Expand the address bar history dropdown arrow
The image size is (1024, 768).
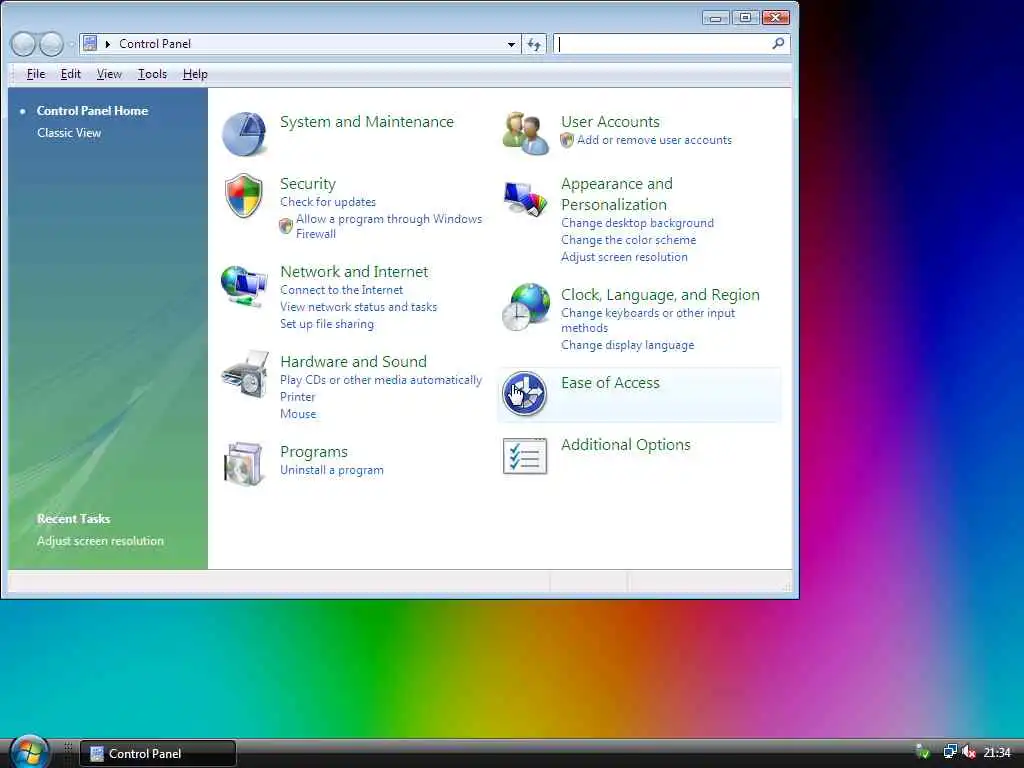pos(511,44)
